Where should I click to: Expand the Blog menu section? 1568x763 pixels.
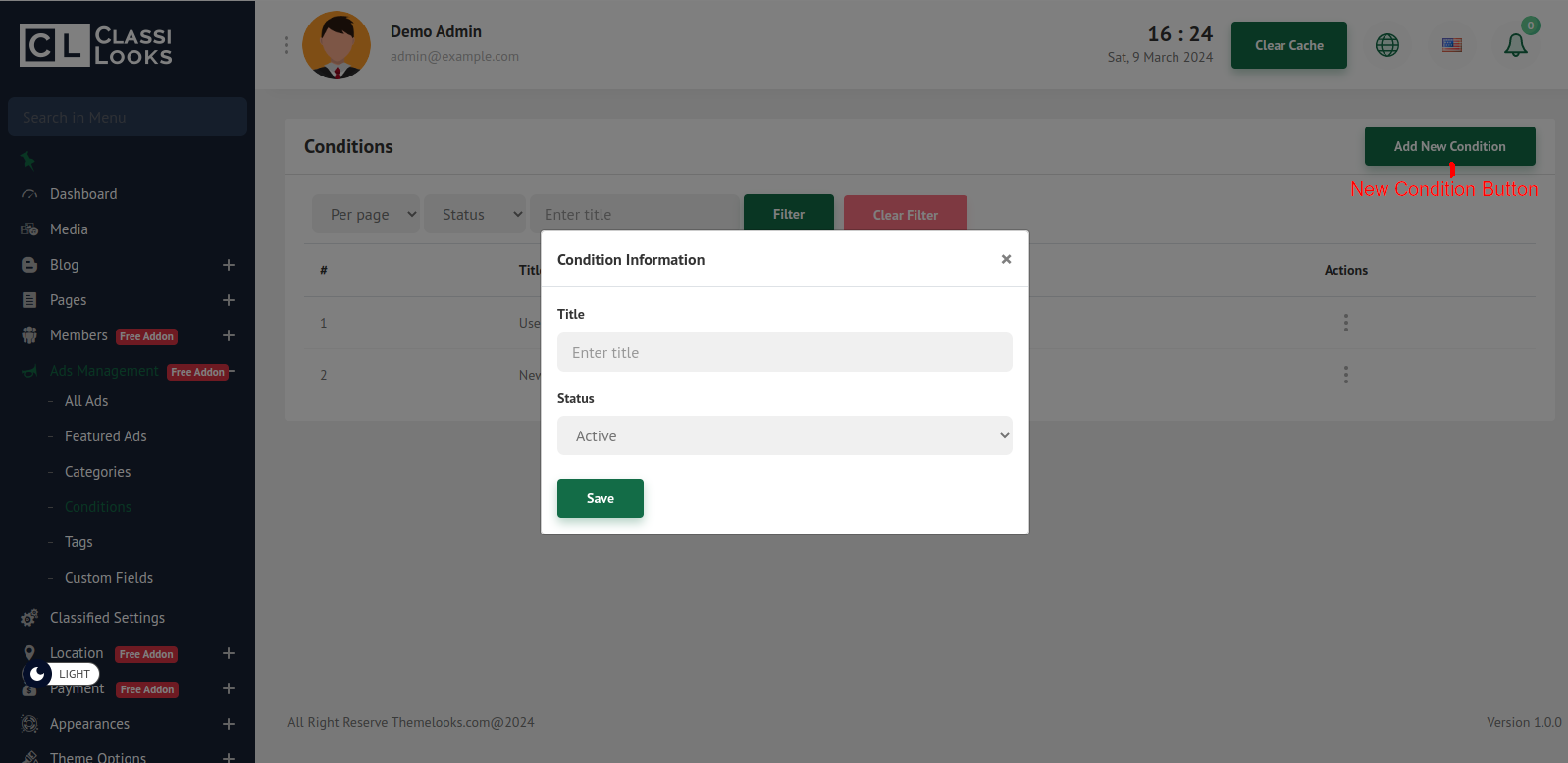coord(228,265)
